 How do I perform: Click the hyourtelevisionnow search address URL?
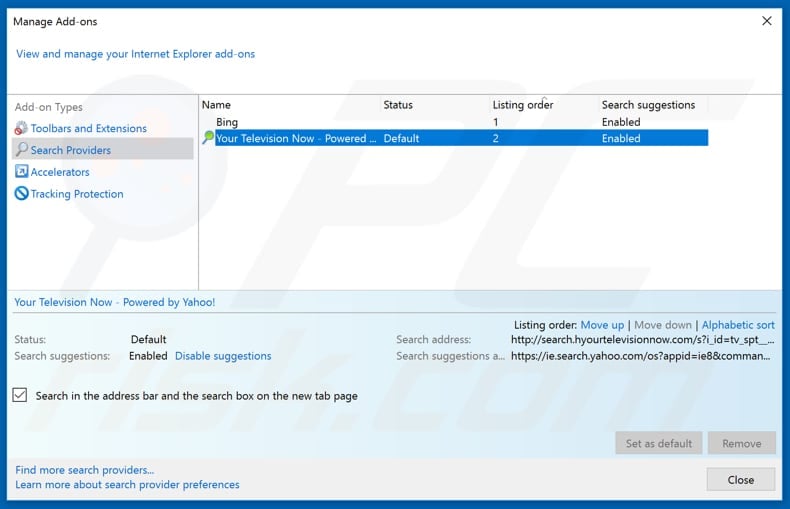pos(642,339)
